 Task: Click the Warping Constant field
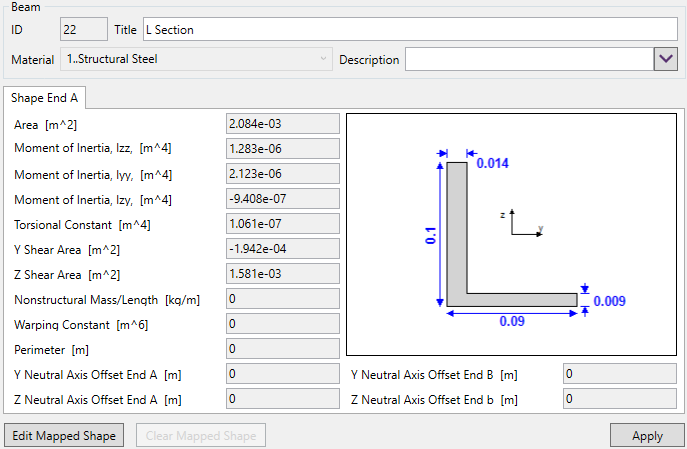282,324
